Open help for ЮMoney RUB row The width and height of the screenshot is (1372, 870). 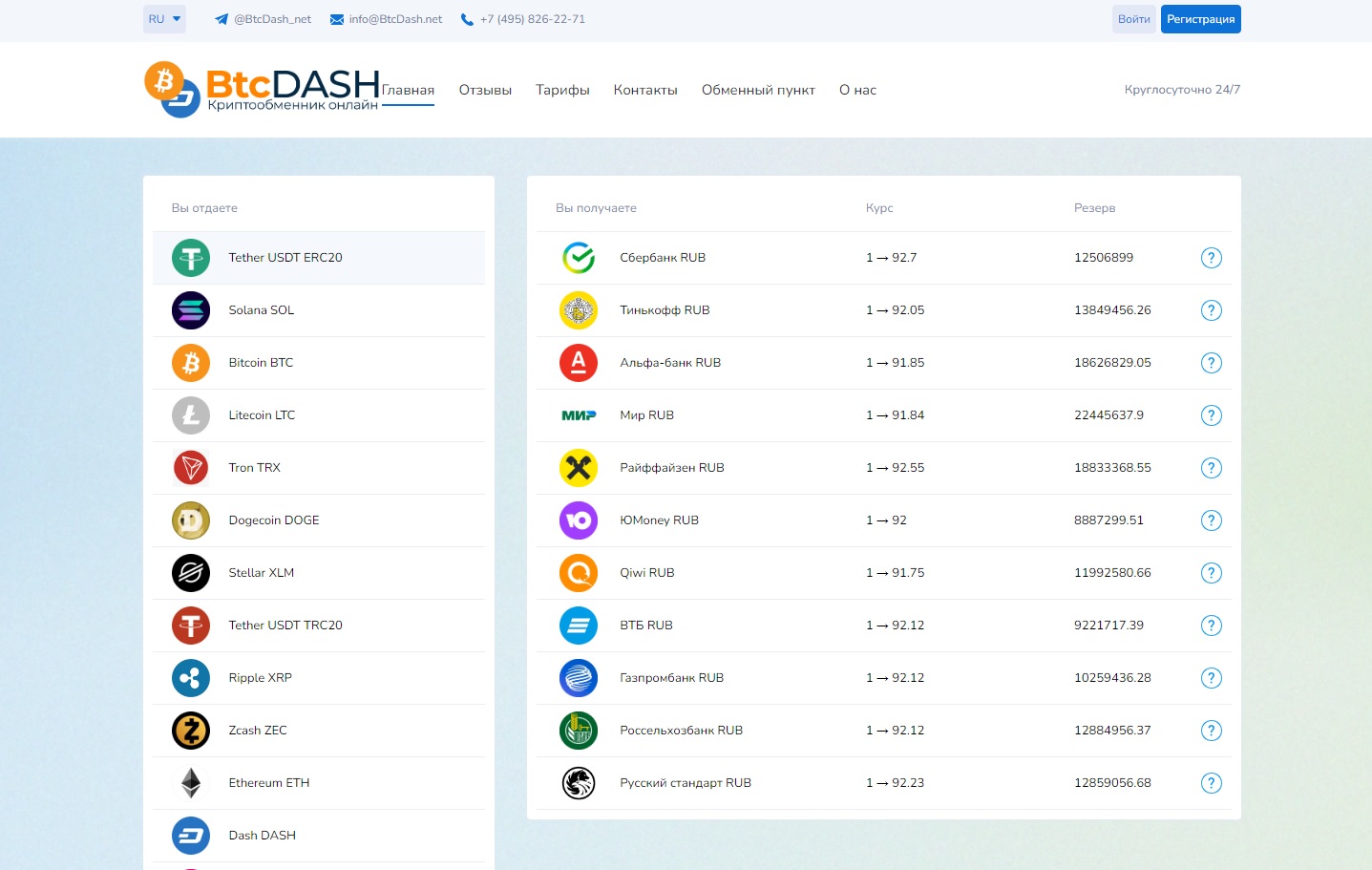1211,520
